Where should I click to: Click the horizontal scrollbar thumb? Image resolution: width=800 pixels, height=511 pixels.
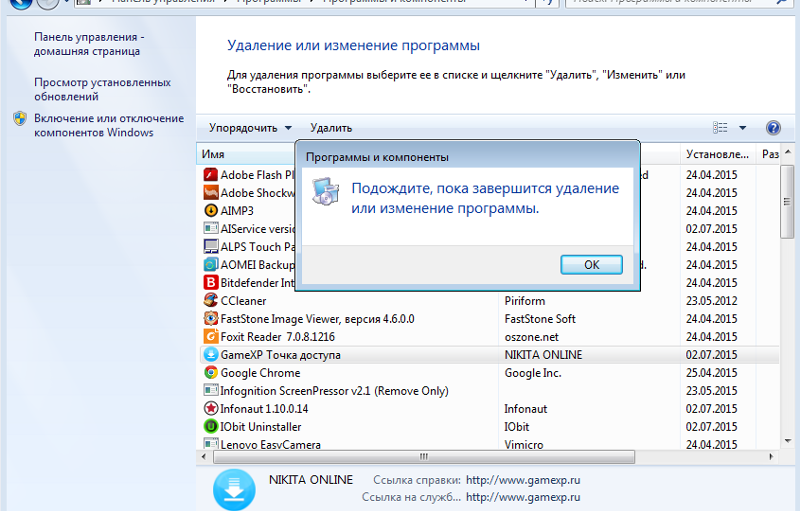(x=424, y=456)
